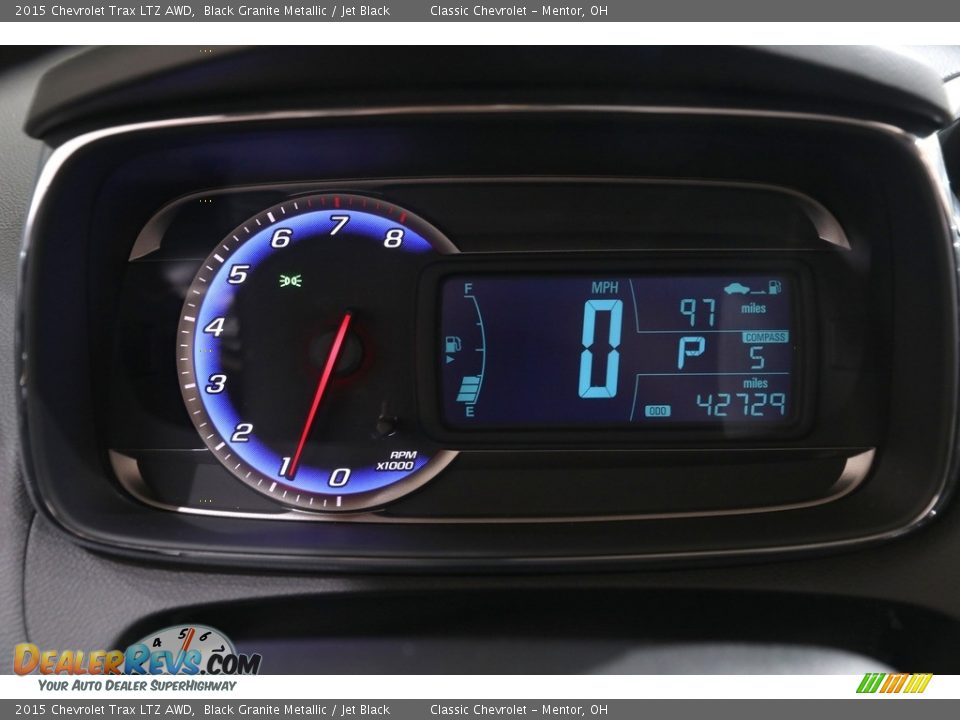The image size is (960, 720).
Task: Click the striped green-orange-yellow logo
Action: (894, 683)
